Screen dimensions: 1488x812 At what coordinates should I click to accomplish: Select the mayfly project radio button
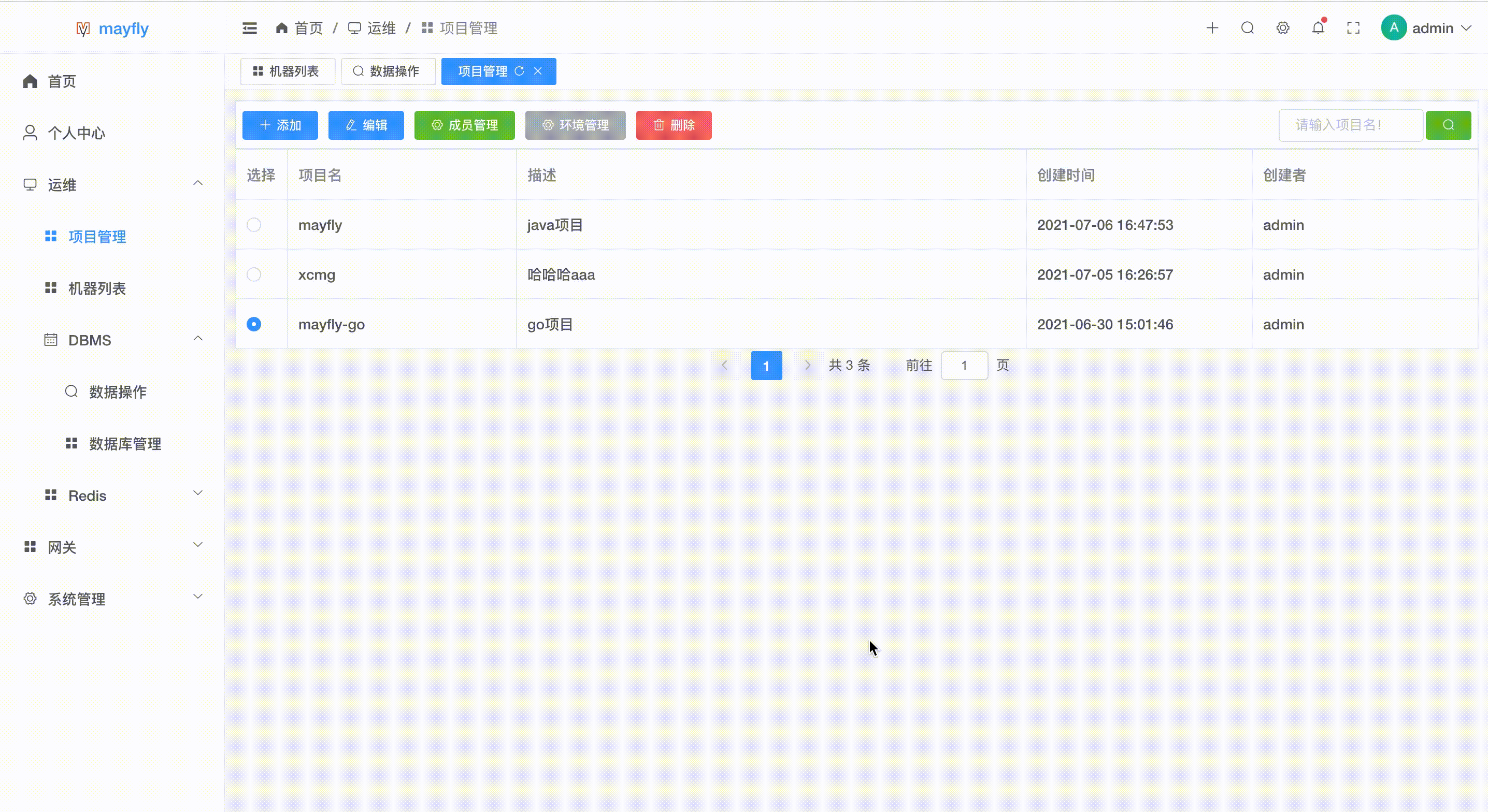click(x=254, y=225)
